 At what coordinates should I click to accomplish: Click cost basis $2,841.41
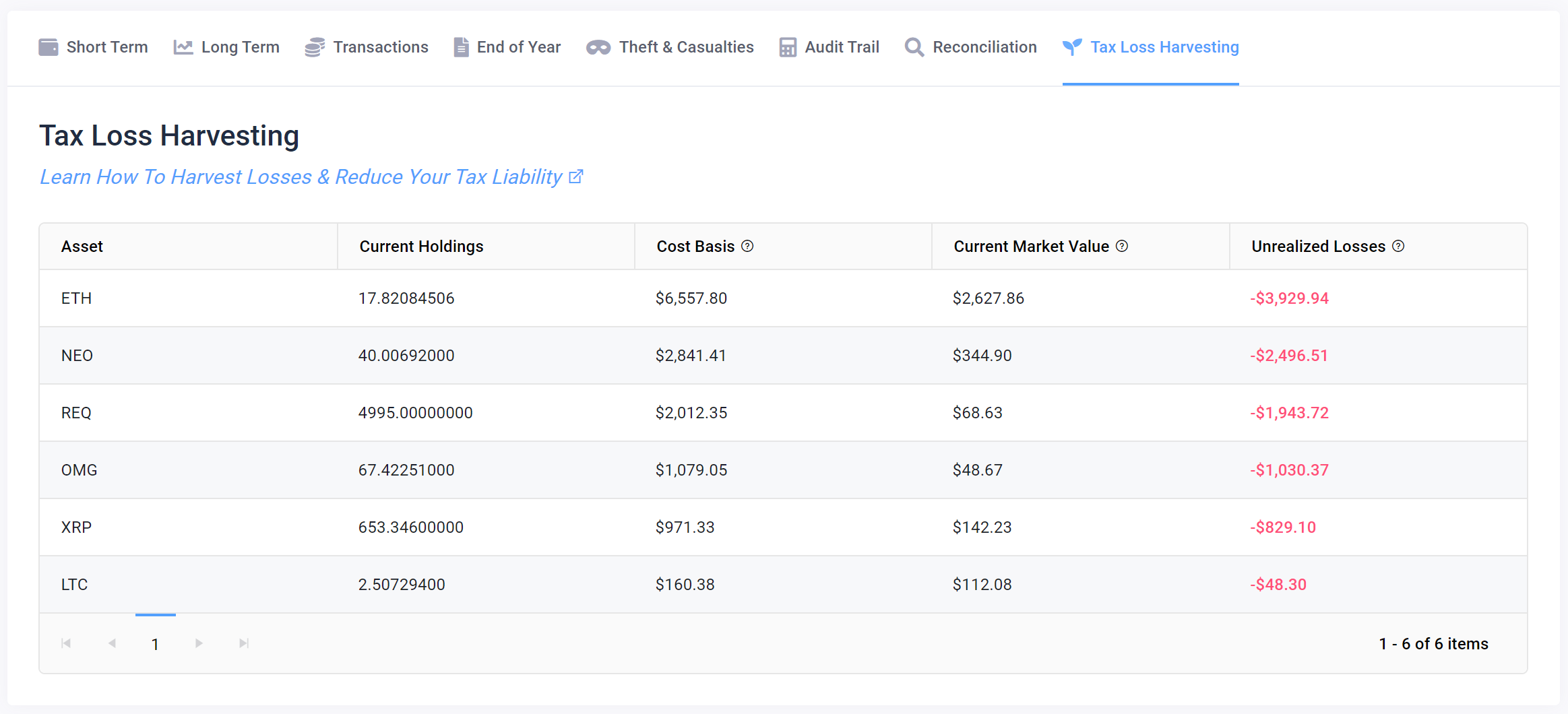click(x=691, y=356)
